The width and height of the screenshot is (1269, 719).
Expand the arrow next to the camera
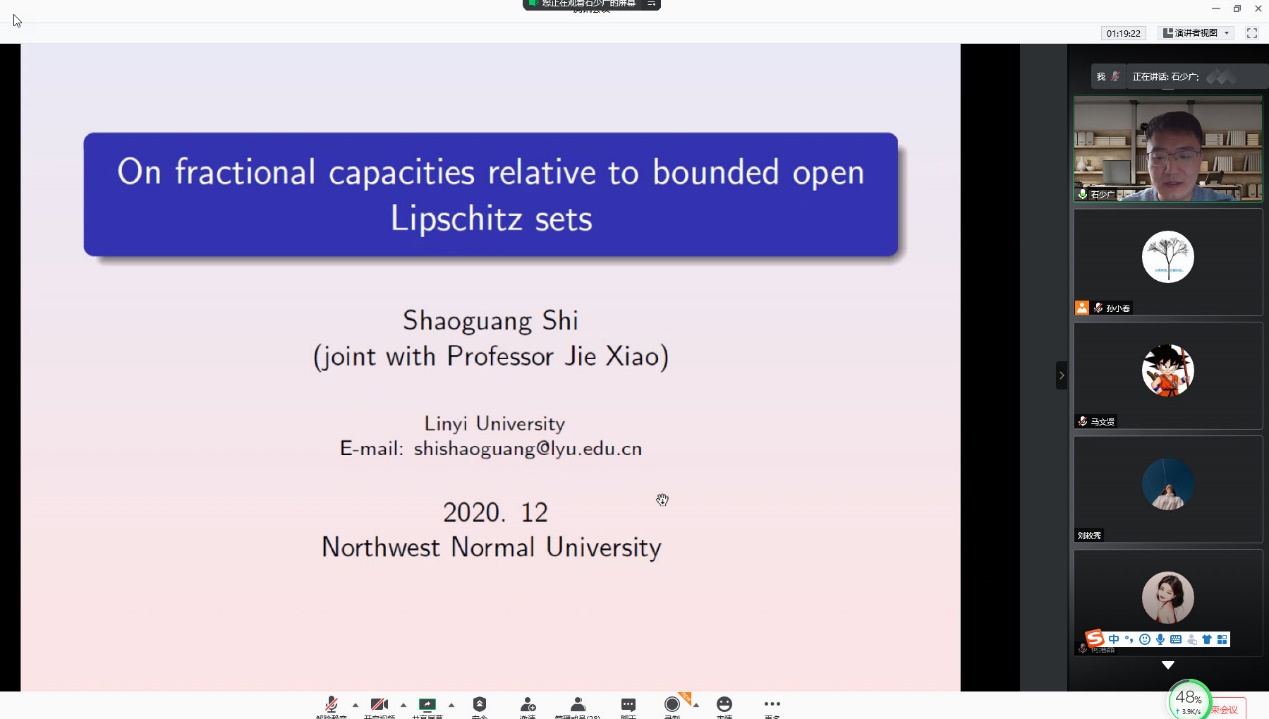coord(403,704)
